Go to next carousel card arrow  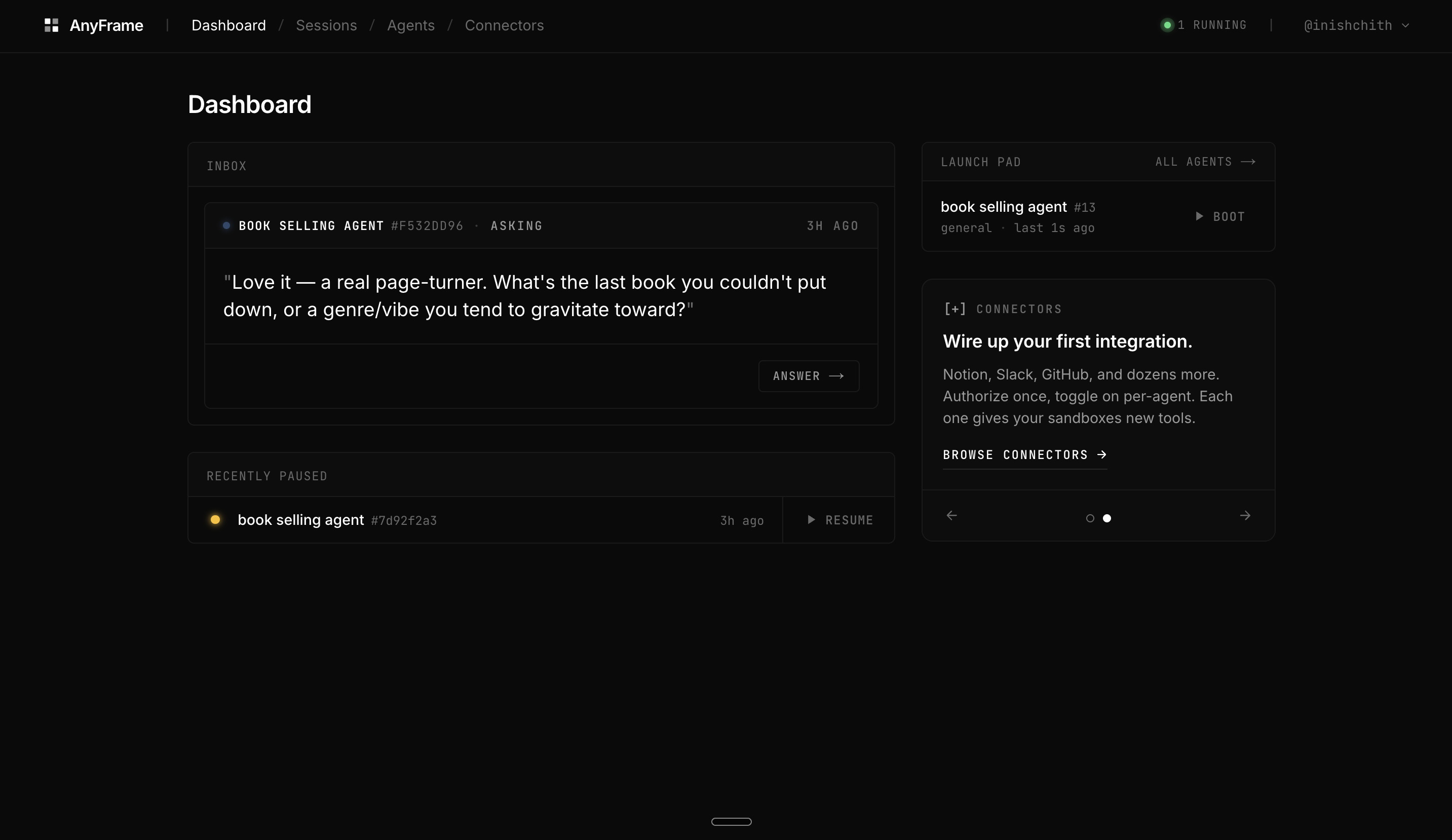tap(1245, 516)
